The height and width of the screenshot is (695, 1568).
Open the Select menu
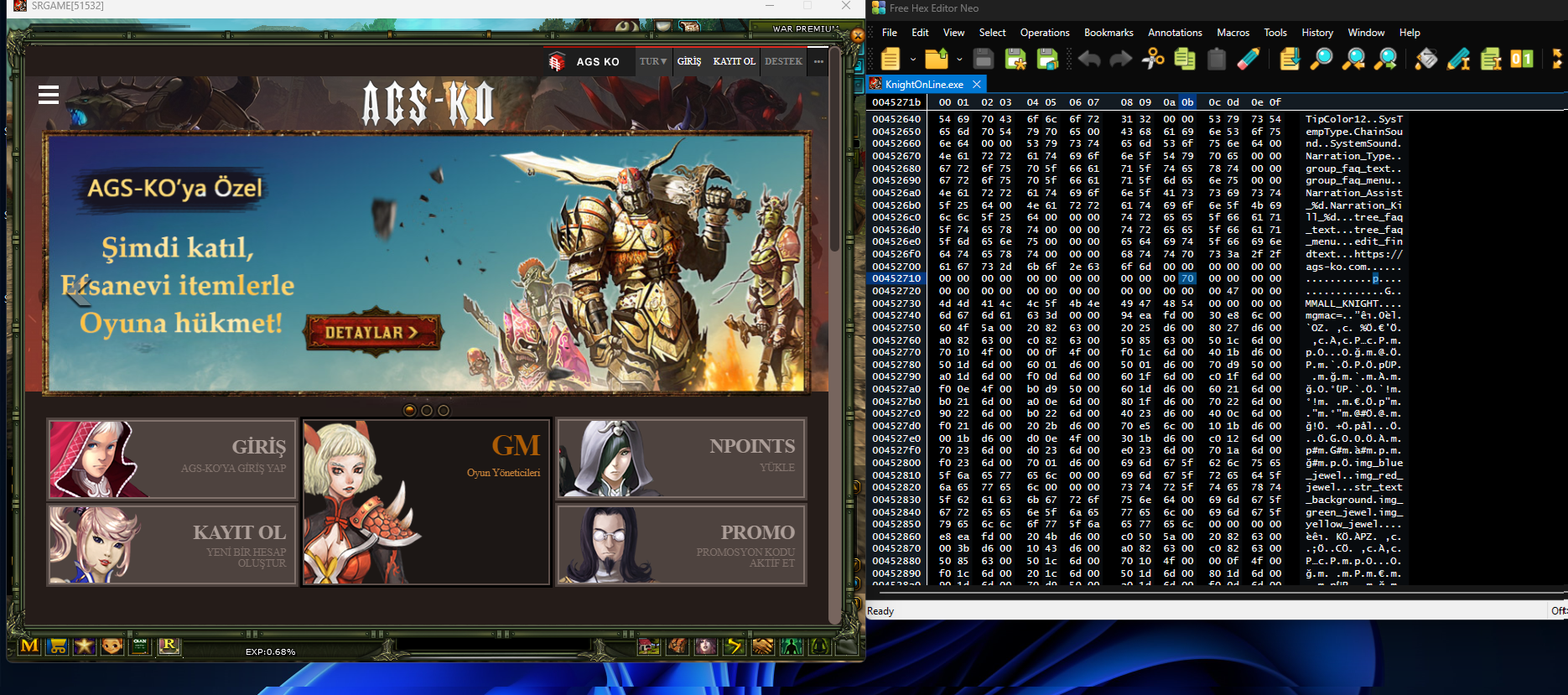click(x=992, y=33)
